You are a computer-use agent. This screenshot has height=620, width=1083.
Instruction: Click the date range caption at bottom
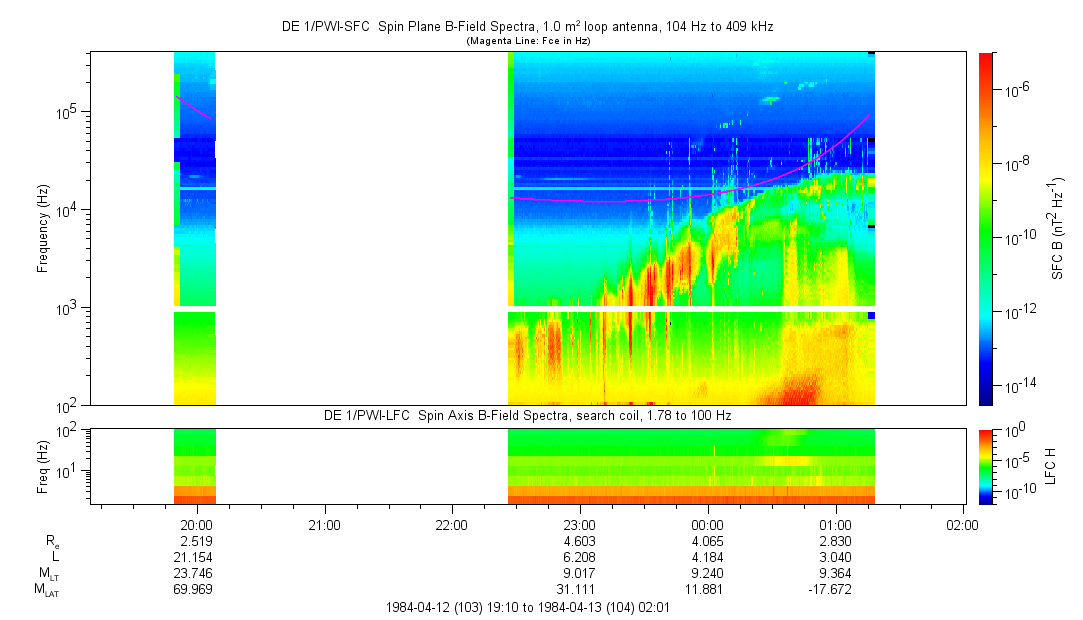(527, 607)
